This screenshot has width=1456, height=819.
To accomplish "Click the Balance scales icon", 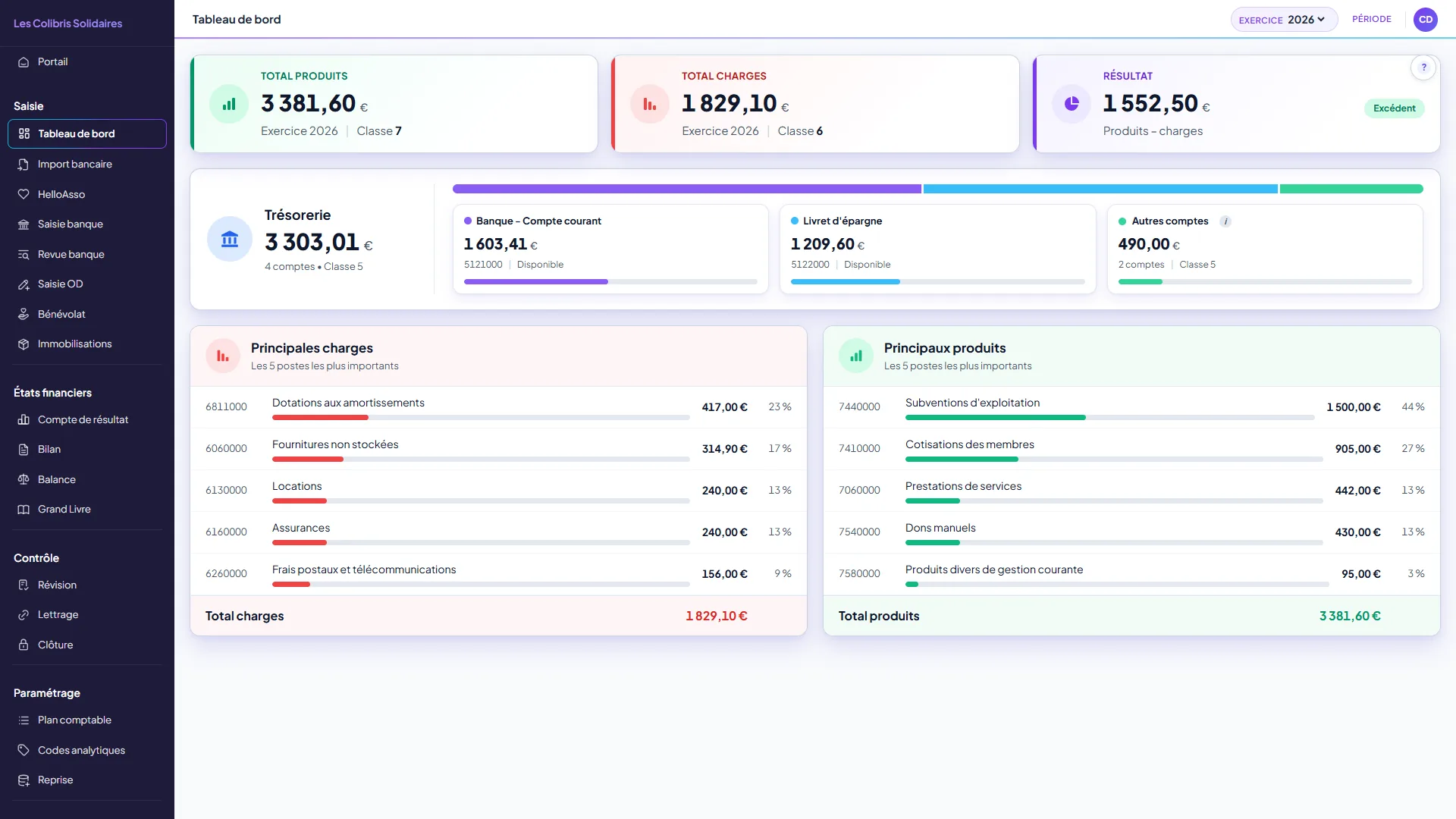I will coord(24,480).
